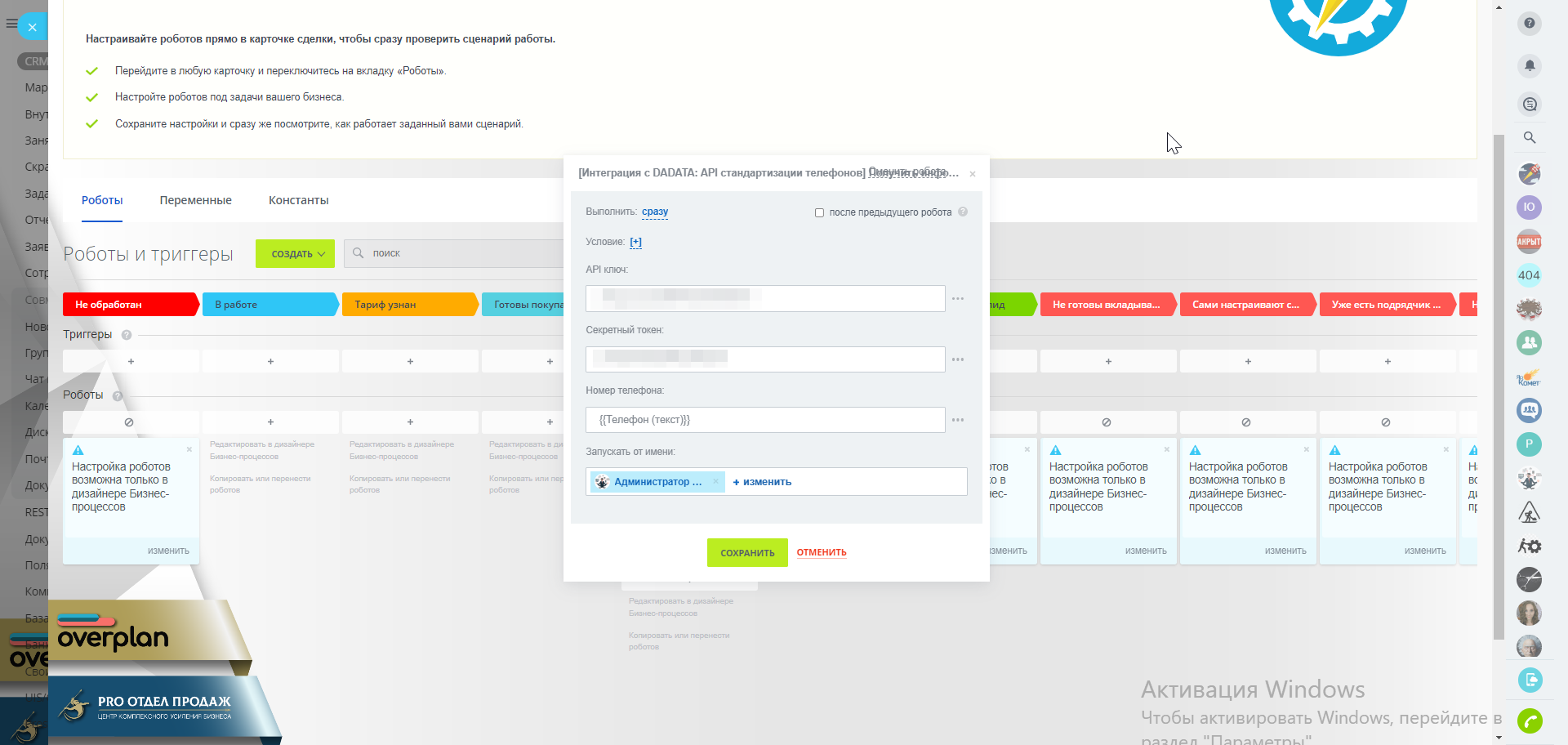Click 'изменить' on Сами настраивают robot card
1568x745 pixels.
1285,551
